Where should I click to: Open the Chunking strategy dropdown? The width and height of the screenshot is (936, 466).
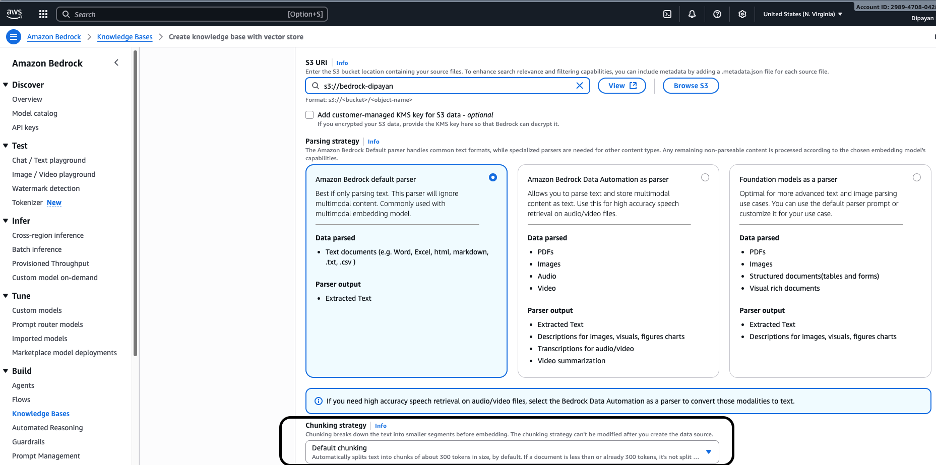[512, 452]
